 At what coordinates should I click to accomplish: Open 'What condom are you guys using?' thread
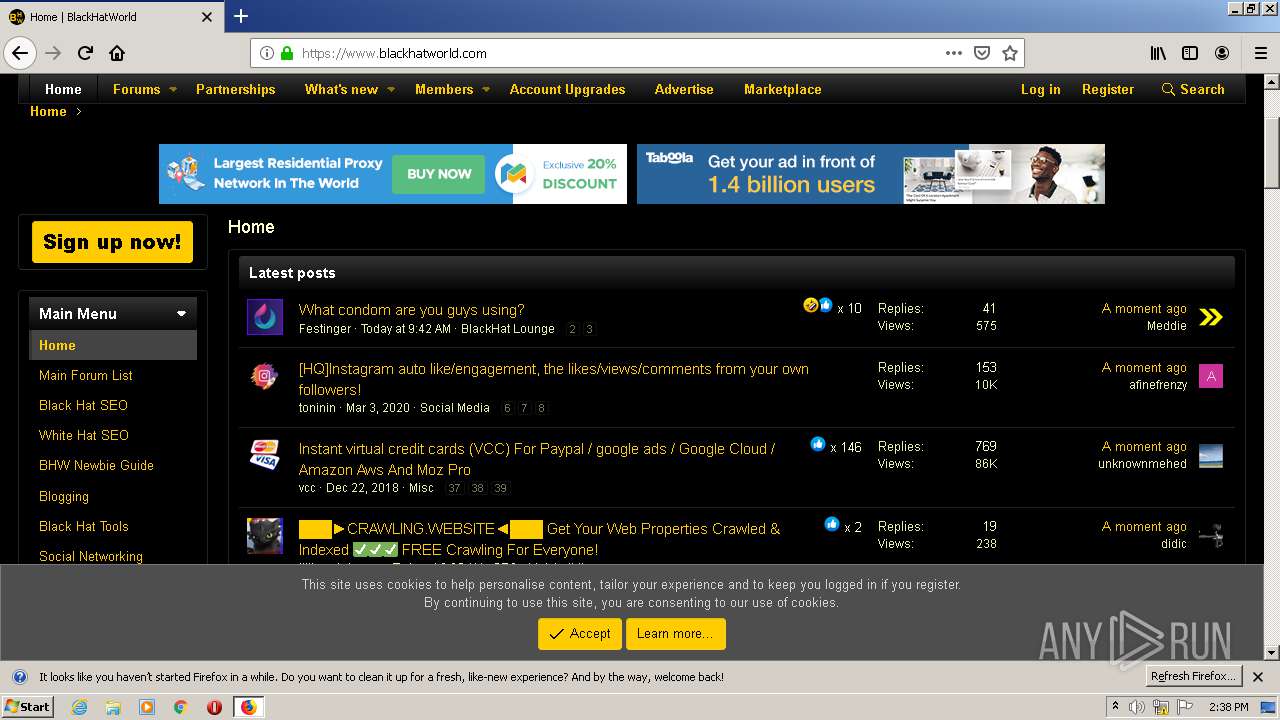411,310
